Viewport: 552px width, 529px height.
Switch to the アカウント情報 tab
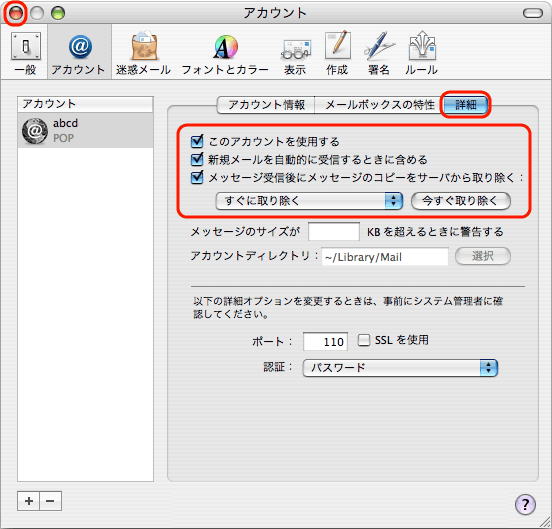click(x=266, y=105)
